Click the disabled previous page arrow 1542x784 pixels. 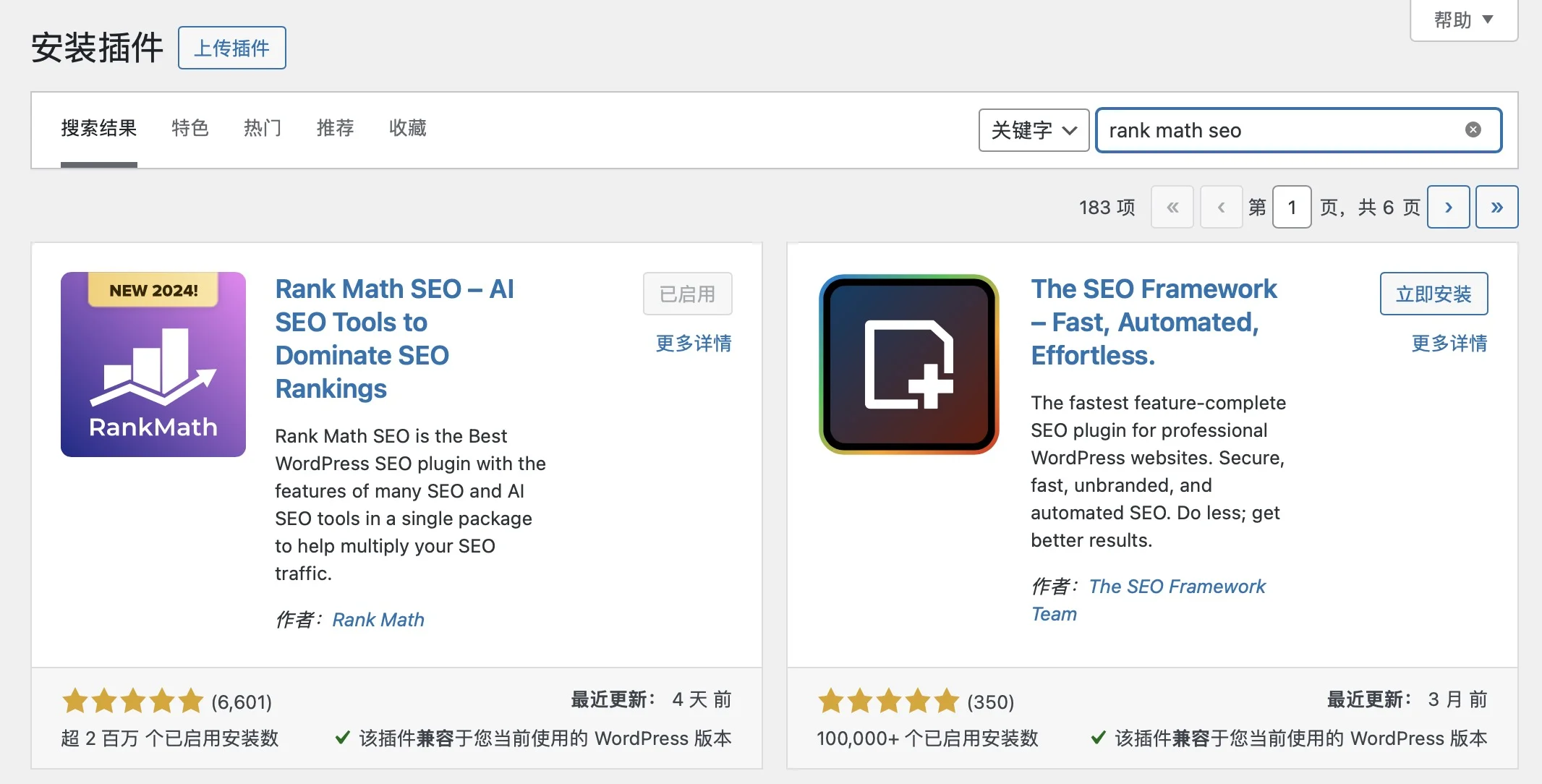point(1221,207)
